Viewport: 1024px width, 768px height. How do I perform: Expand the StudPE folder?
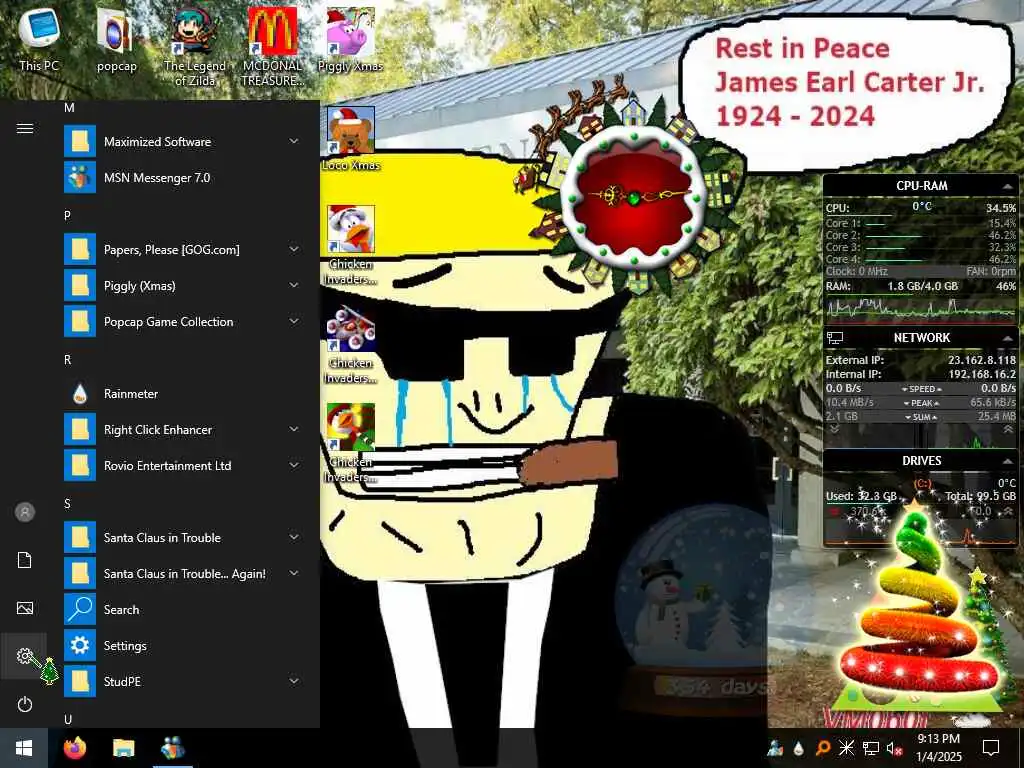pyautogui.click(x=294, y=680)
